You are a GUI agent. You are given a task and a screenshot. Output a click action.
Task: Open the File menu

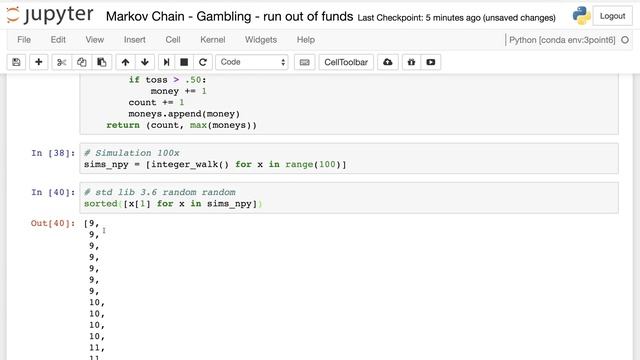(24, 40)
